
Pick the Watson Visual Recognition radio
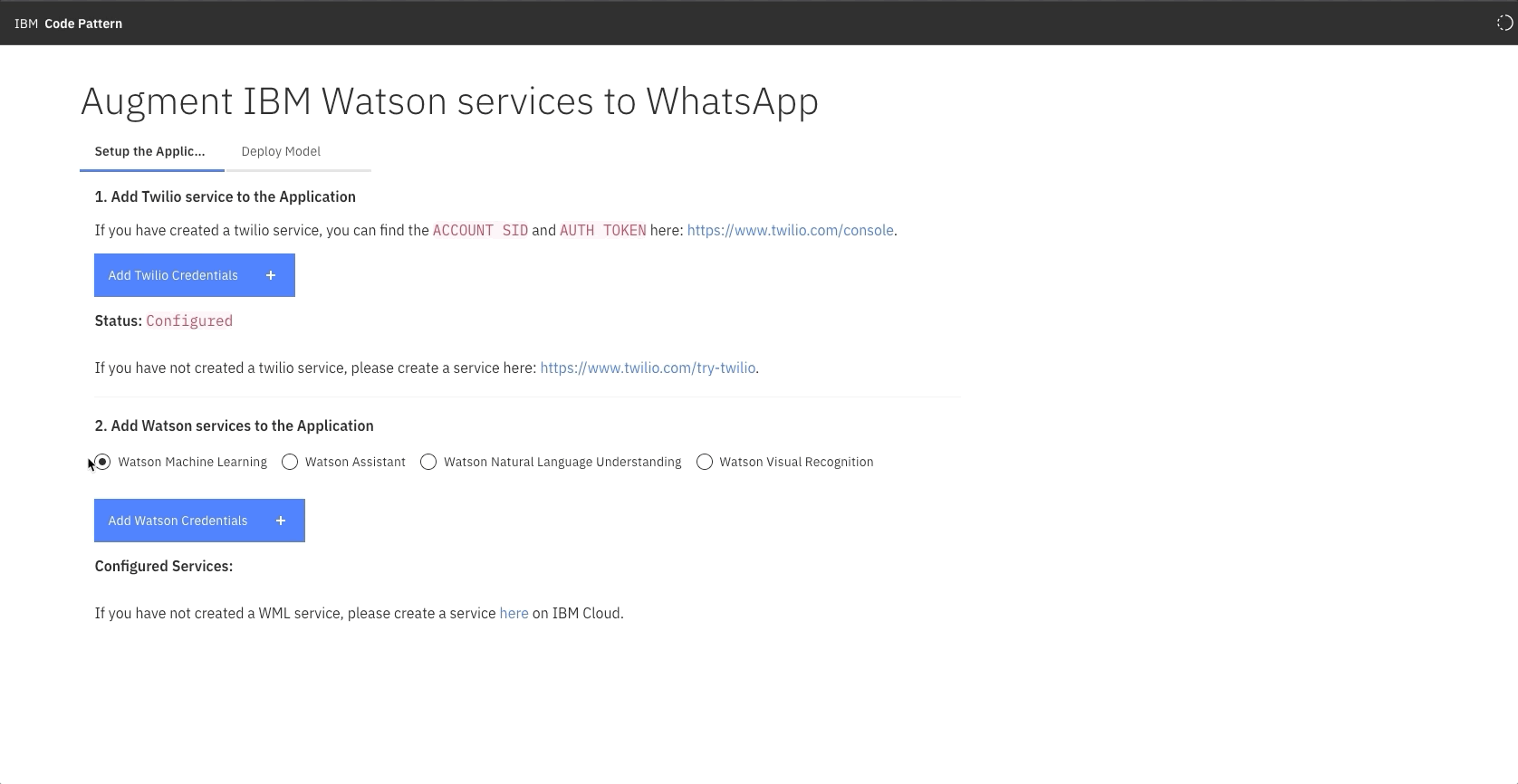click(705, 462)
